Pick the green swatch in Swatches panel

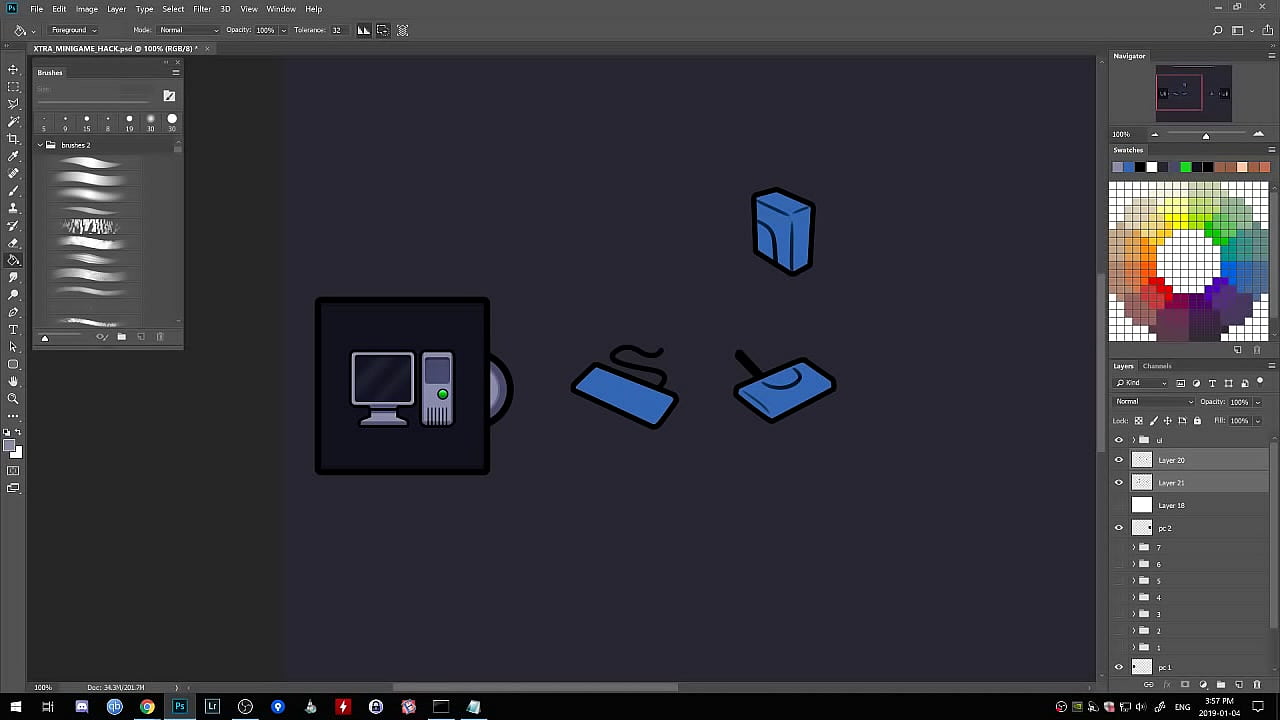coord(1186,167)
